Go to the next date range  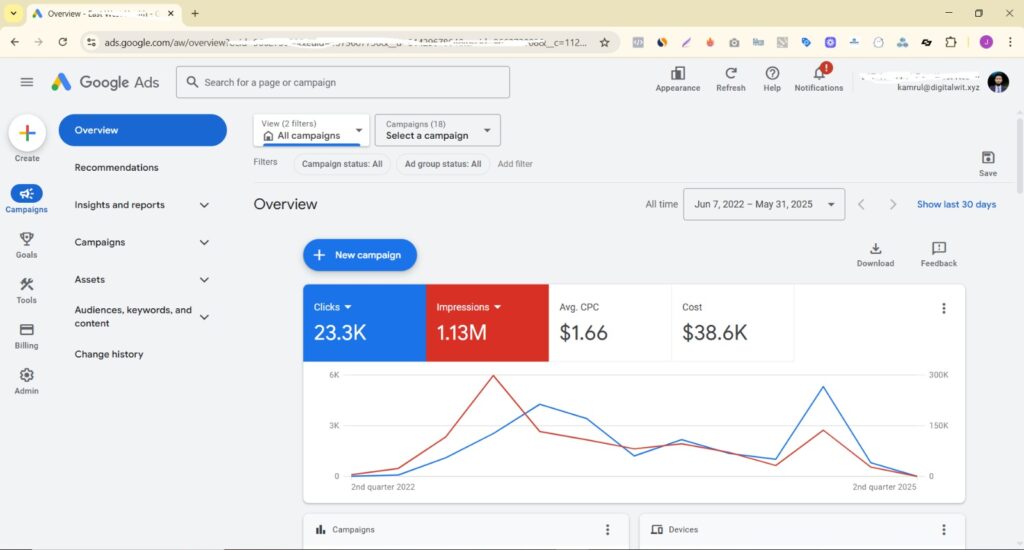(x=893, y=204)
